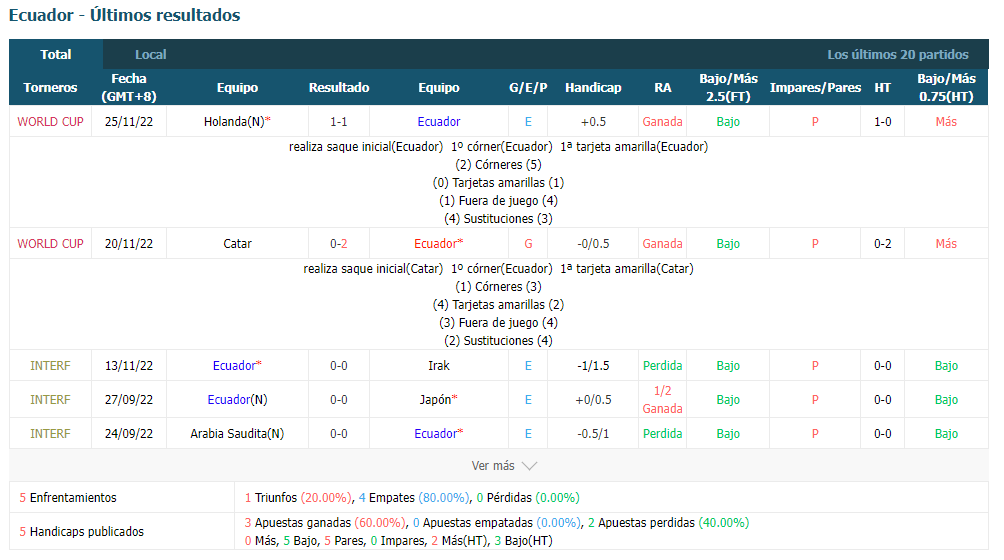Click the Impares/Pares column header

815,88
